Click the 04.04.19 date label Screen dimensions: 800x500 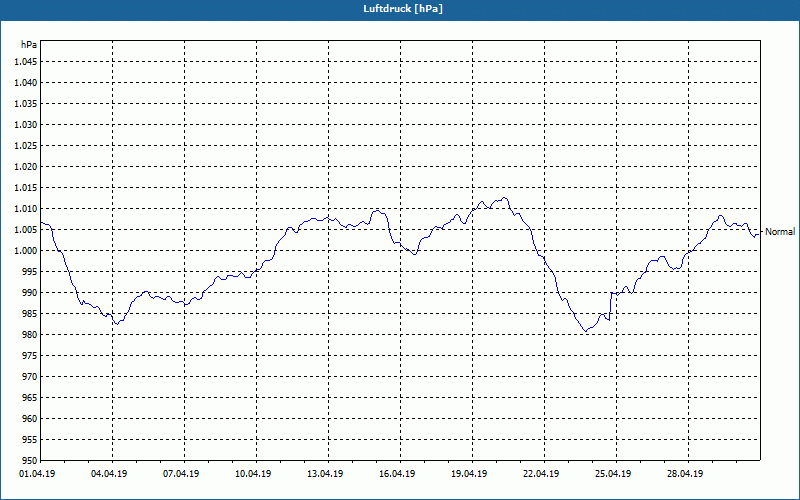[109, 473]
